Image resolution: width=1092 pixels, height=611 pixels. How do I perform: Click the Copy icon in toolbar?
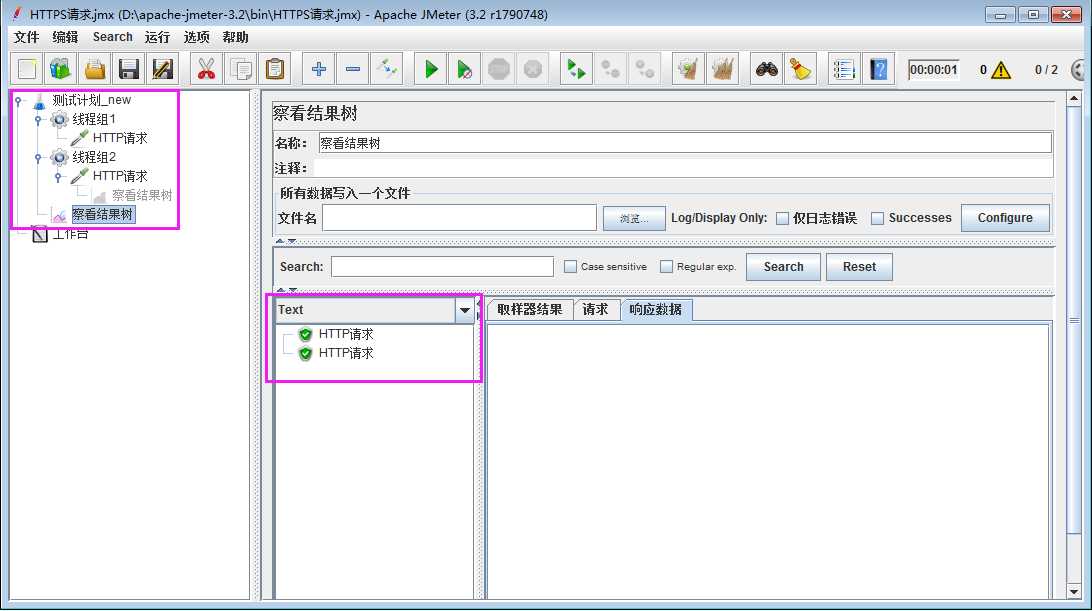pos(241,69)
